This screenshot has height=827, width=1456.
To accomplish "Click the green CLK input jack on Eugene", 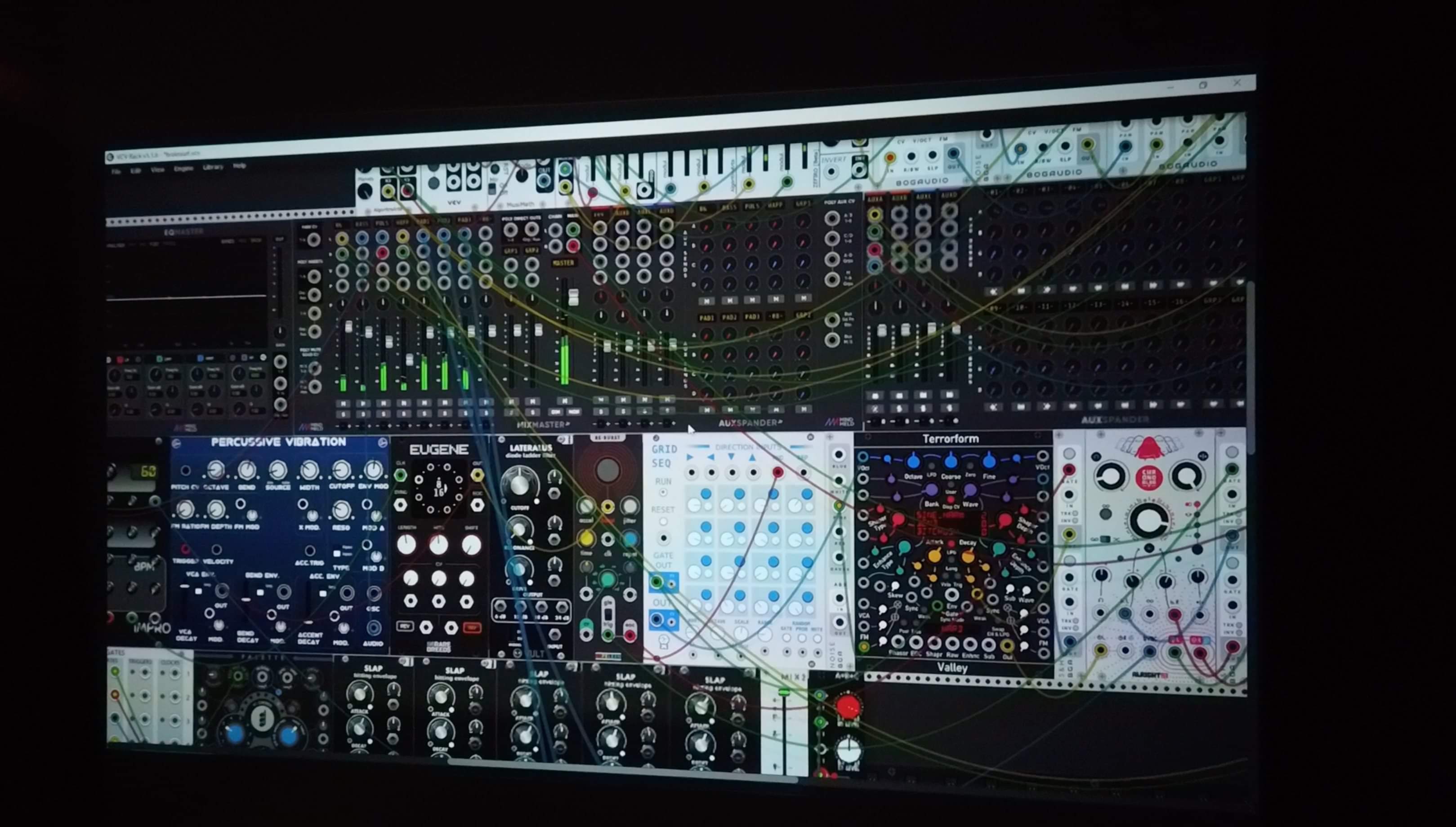I will (x=401, y=475).
